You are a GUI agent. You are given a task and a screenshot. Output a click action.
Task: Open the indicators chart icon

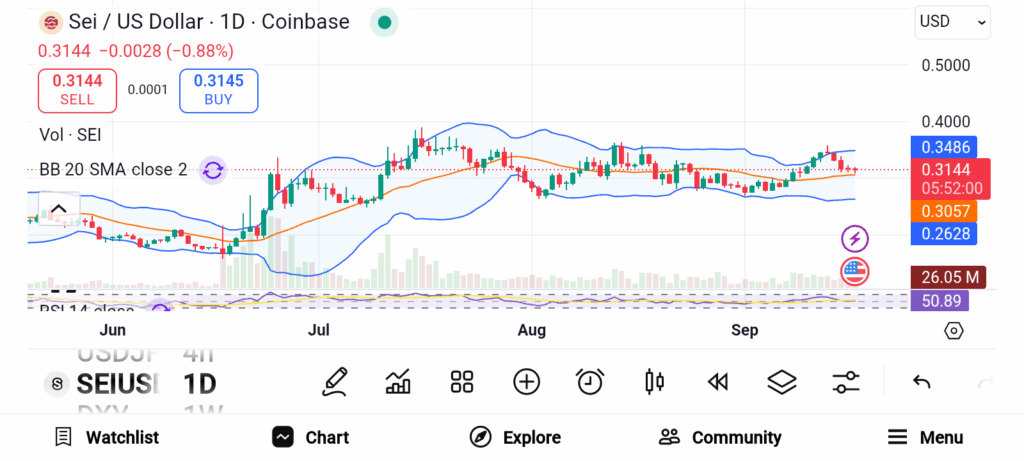click(398, 381)
